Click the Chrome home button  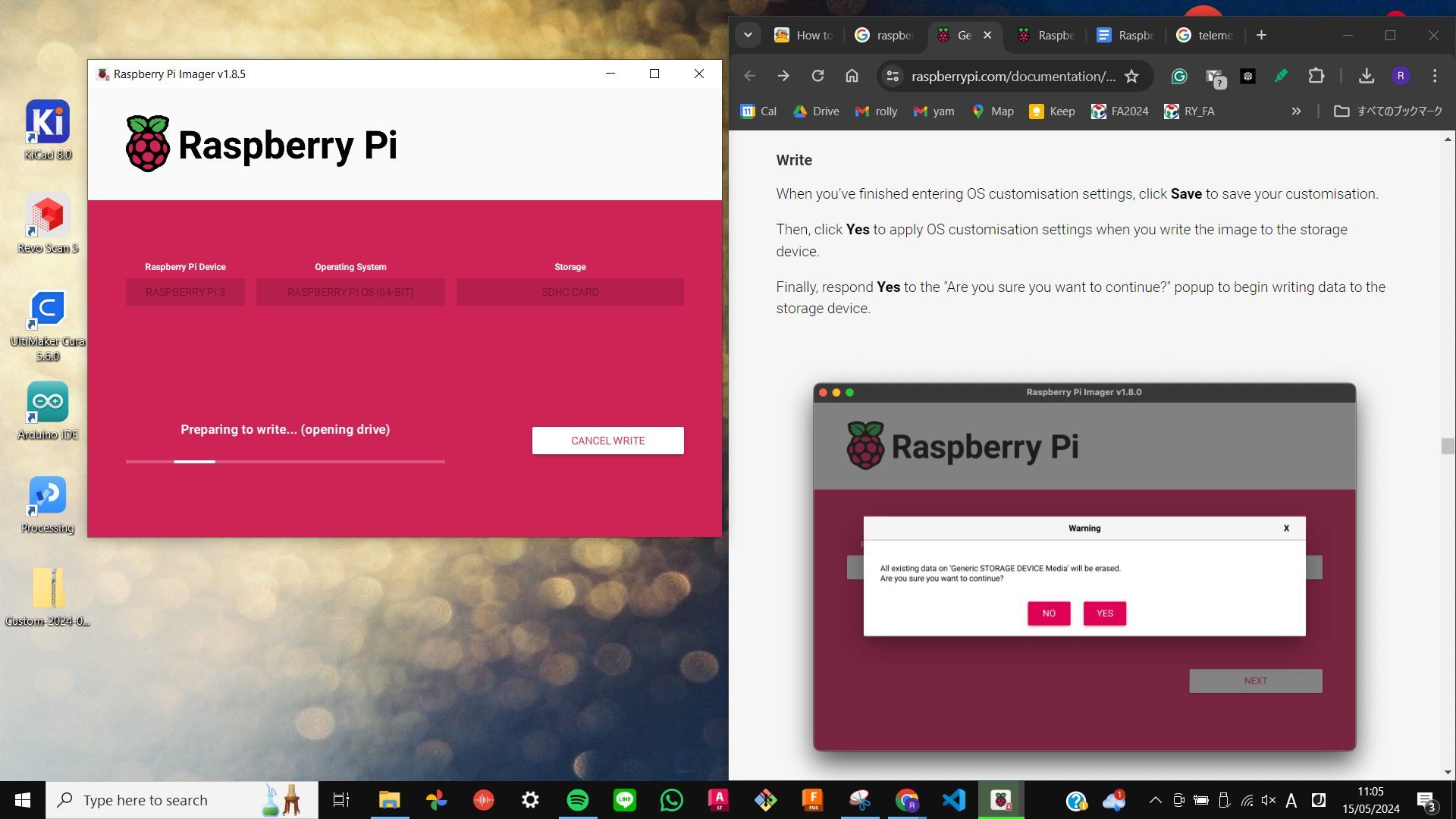852,76
